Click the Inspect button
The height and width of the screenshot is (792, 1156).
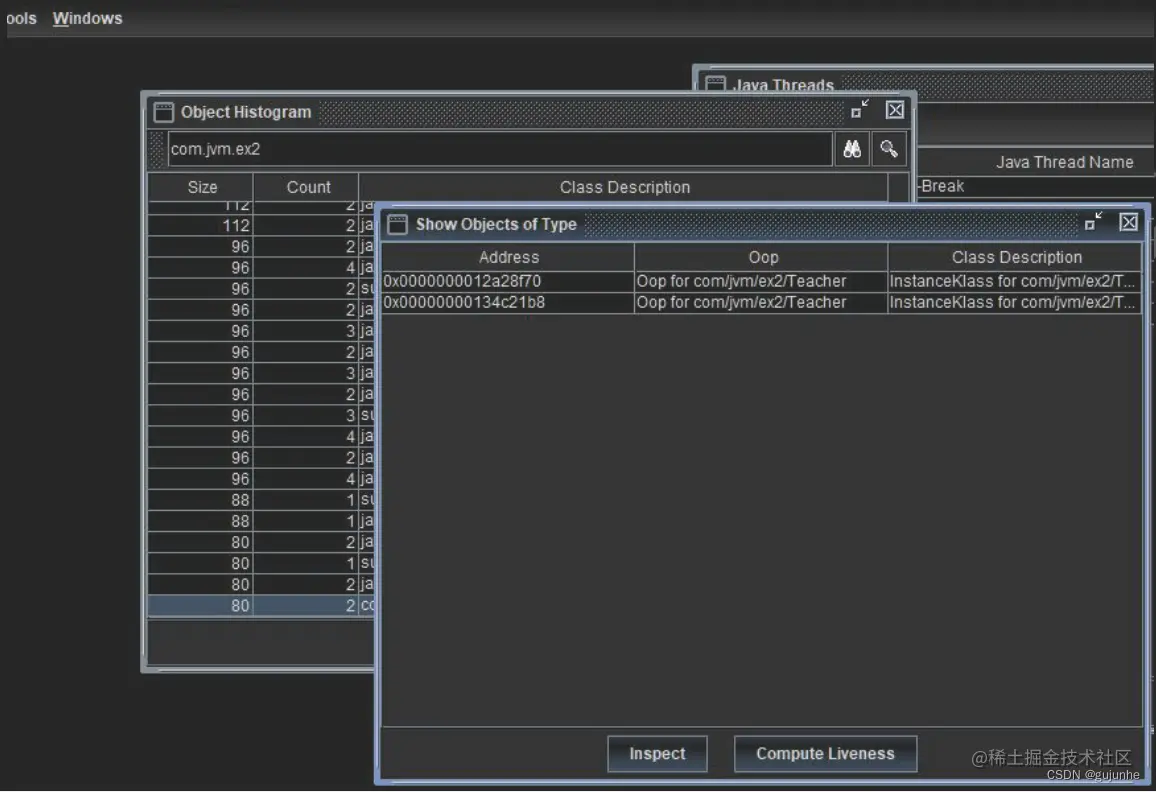pos(657,754)
